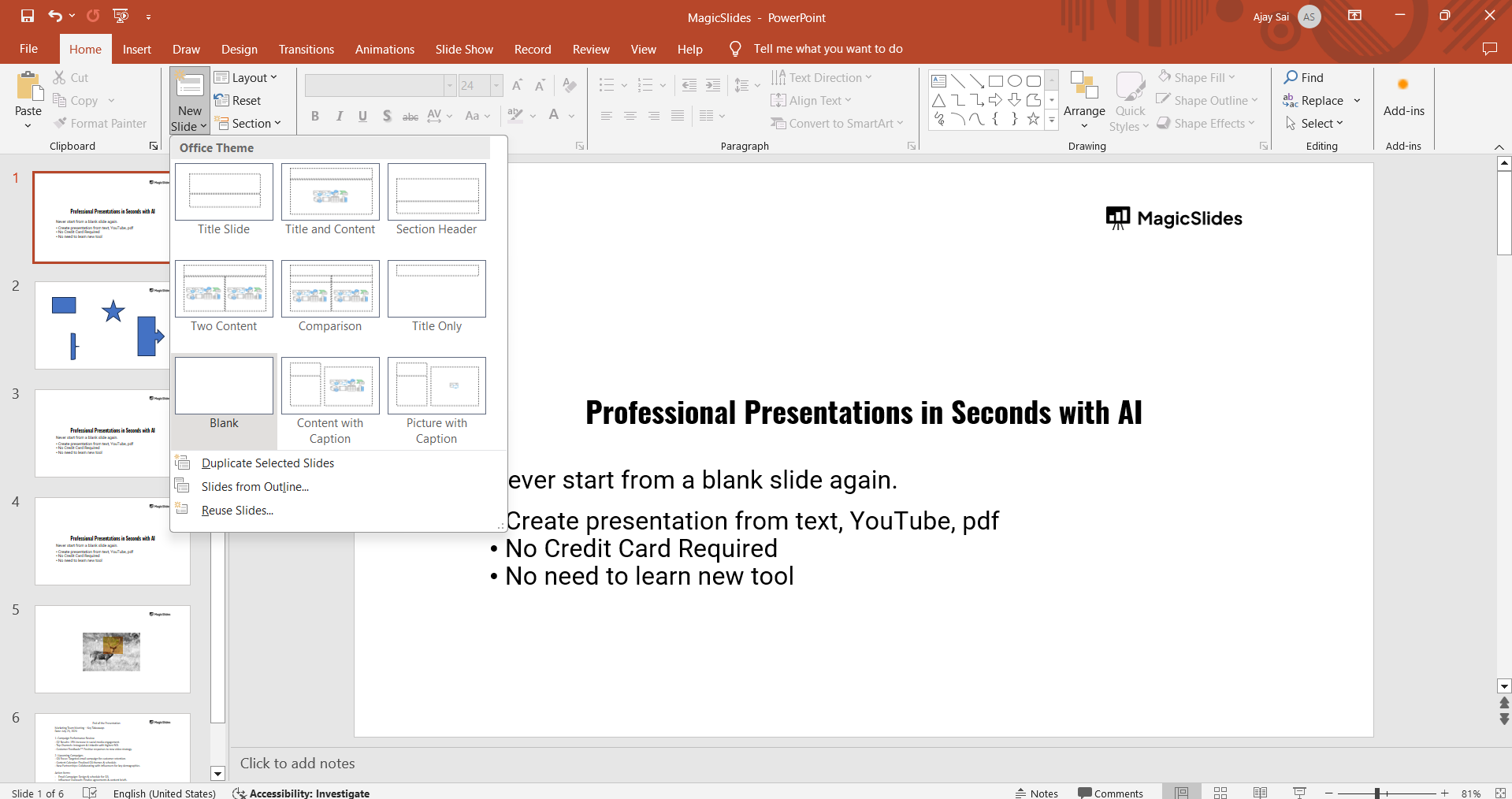Screen dimensions: 1512x799
Task: Toggle Comments pane in status bar
Action: [1110, 793]
